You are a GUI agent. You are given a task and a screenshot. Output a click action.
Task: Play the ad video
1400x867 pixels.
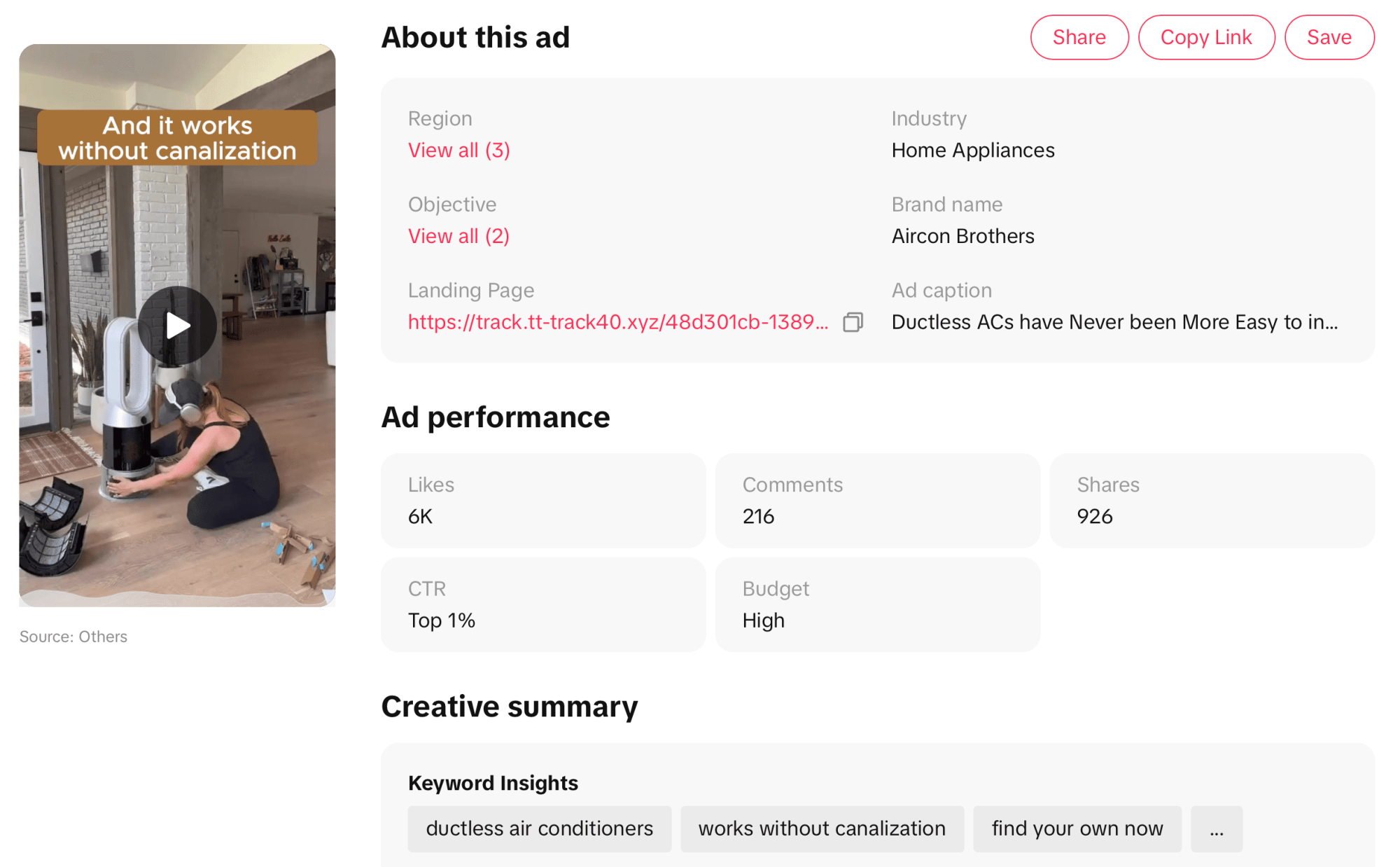tap(177, 326)
